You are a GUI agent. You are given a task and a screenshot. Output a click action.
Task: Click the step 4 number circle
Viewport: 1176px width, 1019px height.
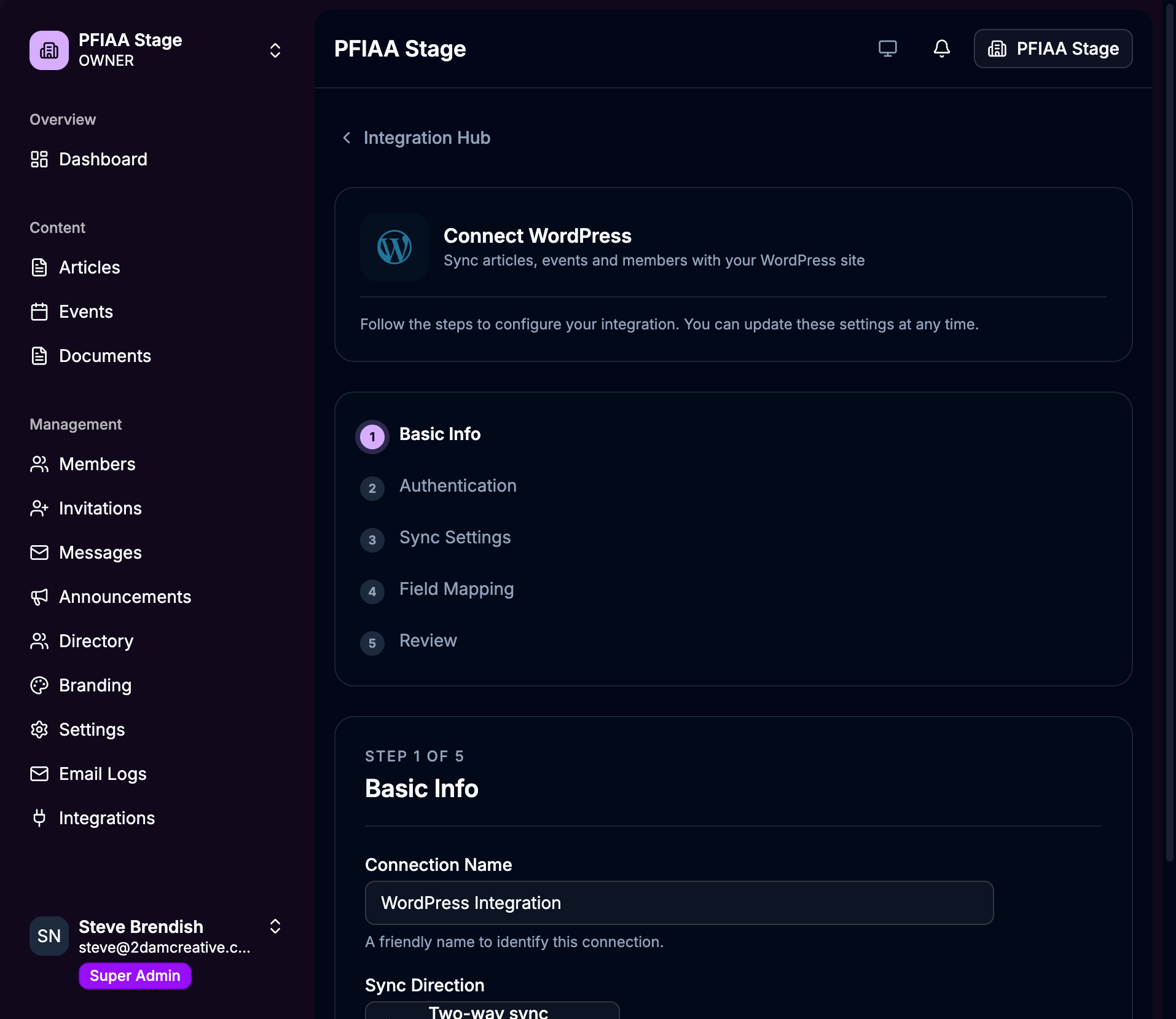tap(372, 592)
